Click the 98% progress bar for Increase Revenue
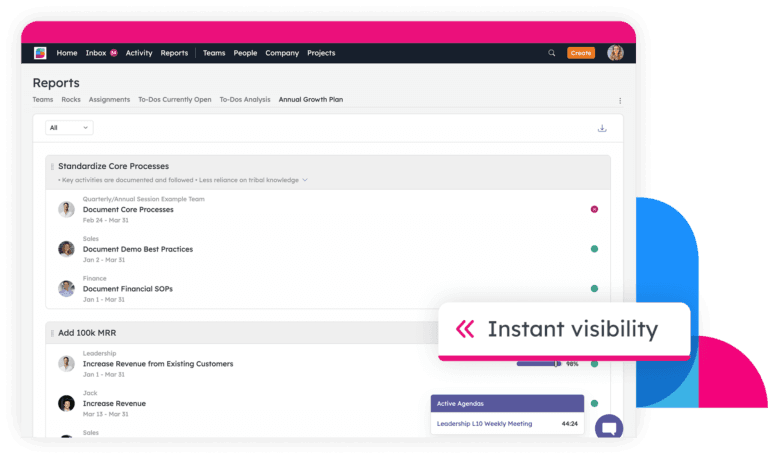 point(539,364)
